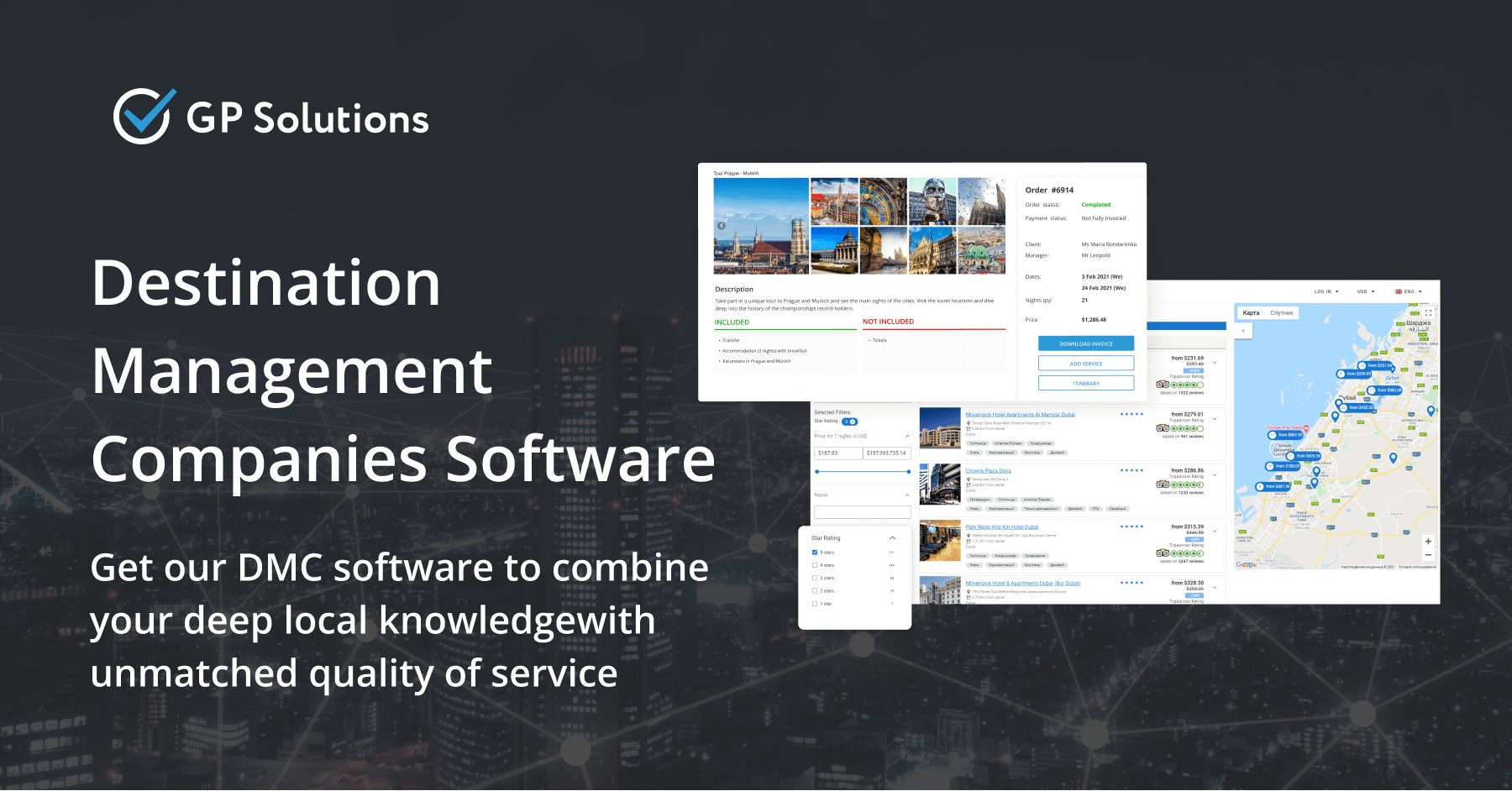Open the LOG IN menu
The height and width of the screenshot is (791, 1512).
(1323, 291)
